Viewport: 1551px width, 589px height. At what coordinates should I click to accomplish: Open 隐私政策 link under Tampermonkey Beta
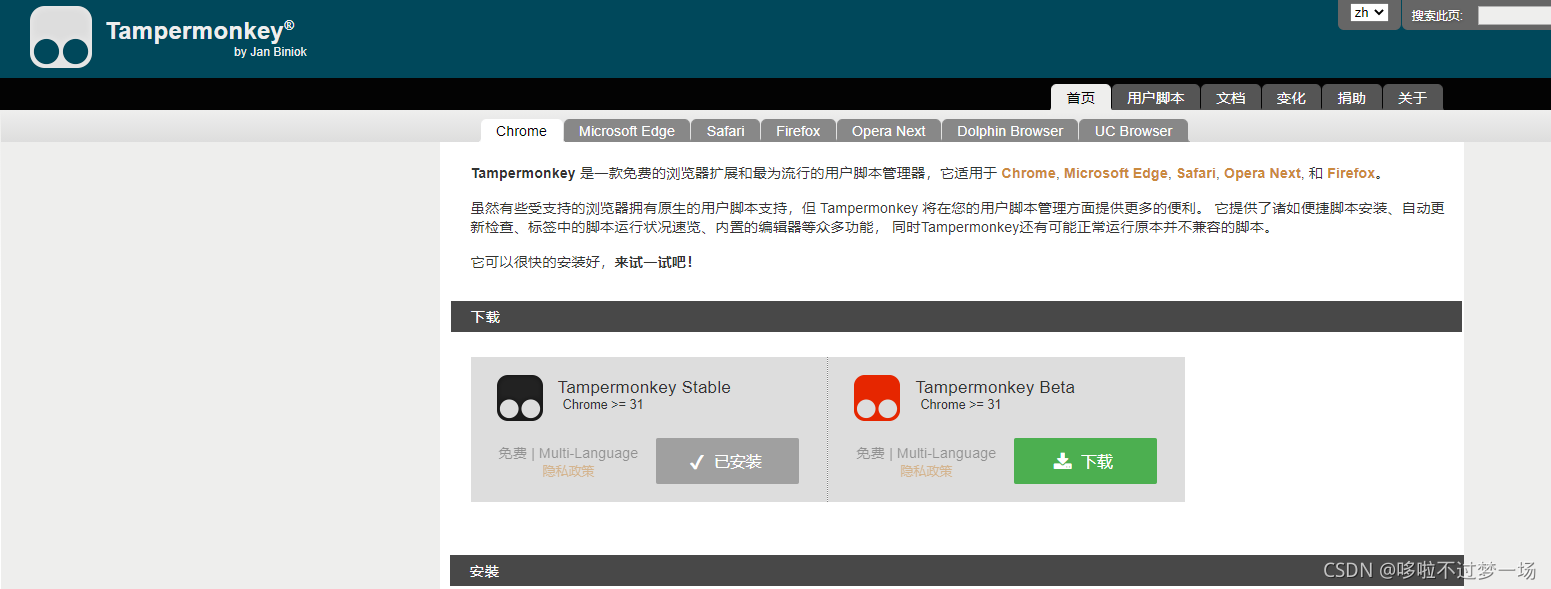point(926,471)
